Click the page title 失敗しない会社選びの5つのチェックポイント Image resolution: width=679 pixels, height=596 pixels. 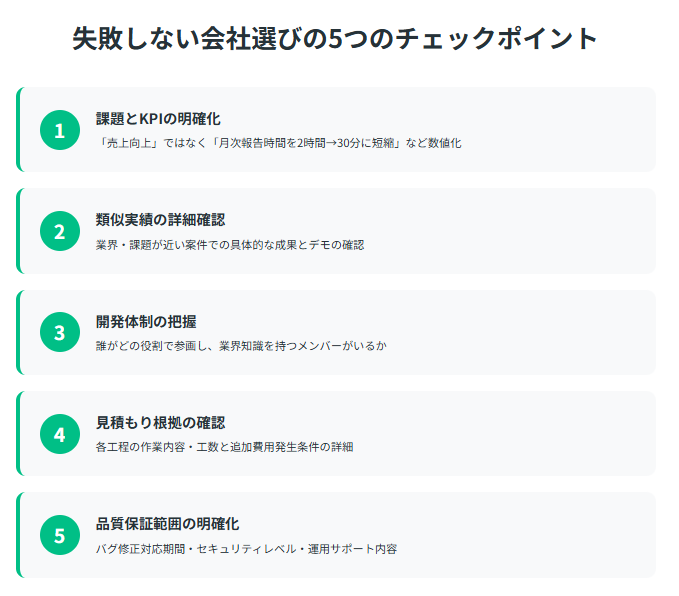335,39
